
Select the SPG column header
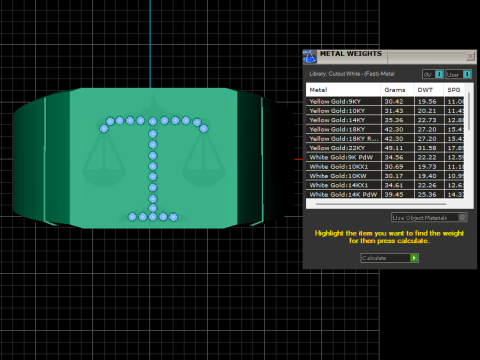pyautogui.click(x=454, y=90)
